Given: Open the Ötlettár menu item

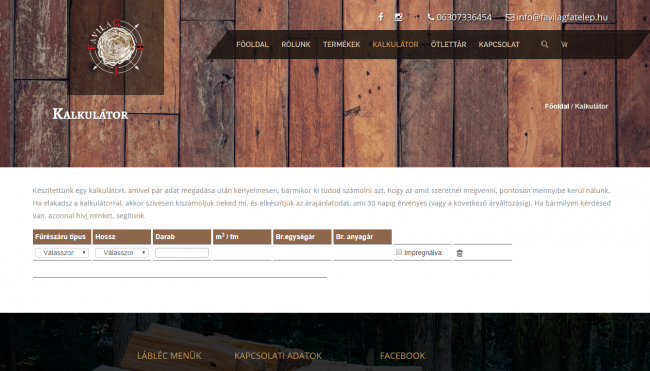Looking at the screenshot, I should coord(449,44).
